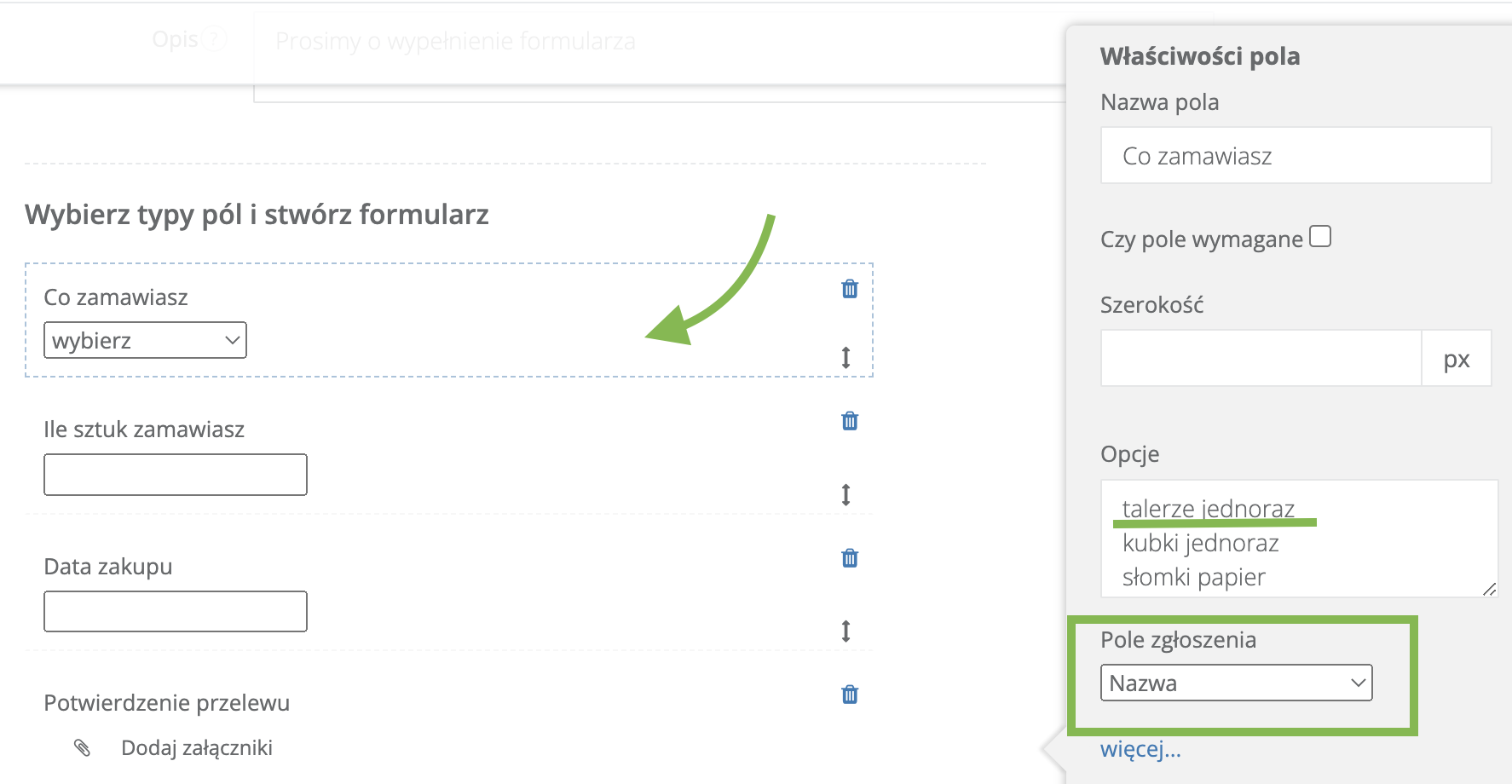Click 'Dodaj załączniki' to add attachments
This screenshot has width=1512, height=784.
(x=196, y=747)
